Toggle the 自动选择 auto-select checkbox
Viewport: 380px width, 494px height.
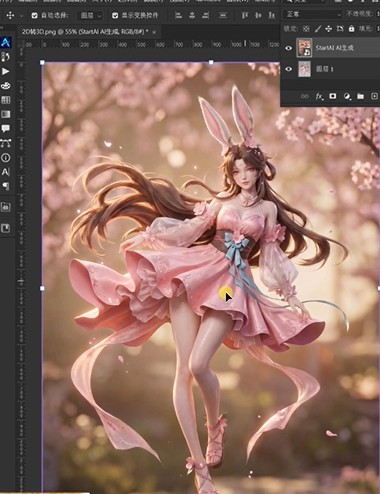pos(34,15)
